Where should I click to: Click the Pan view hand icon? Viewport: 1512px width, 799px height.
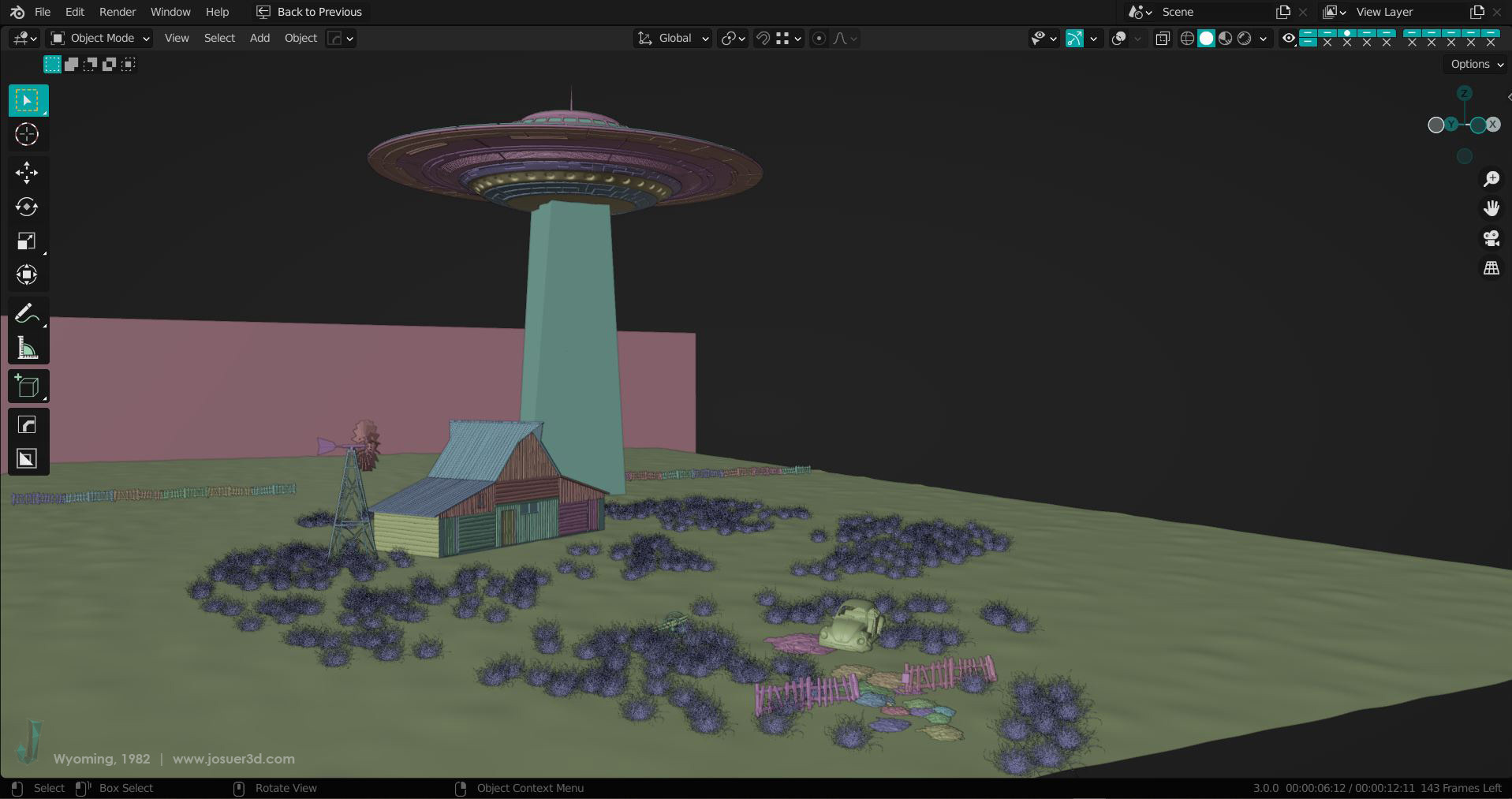point(1491,208)
